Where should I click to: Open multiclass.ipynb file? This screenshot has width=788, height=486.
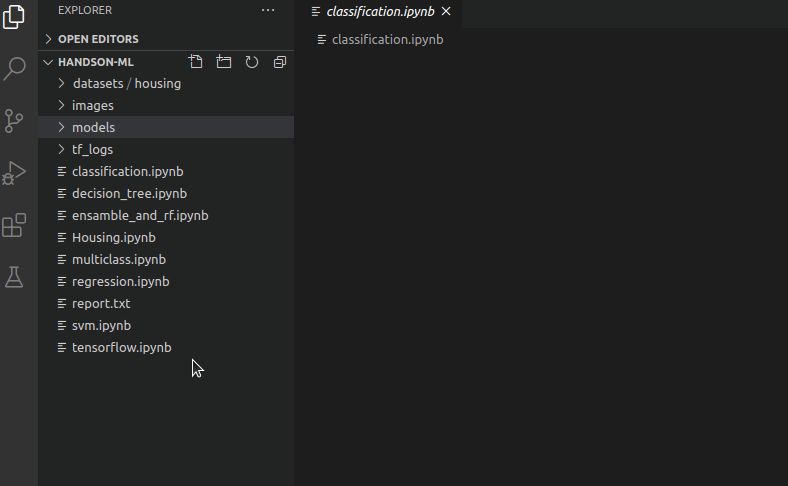coord(166,259)
